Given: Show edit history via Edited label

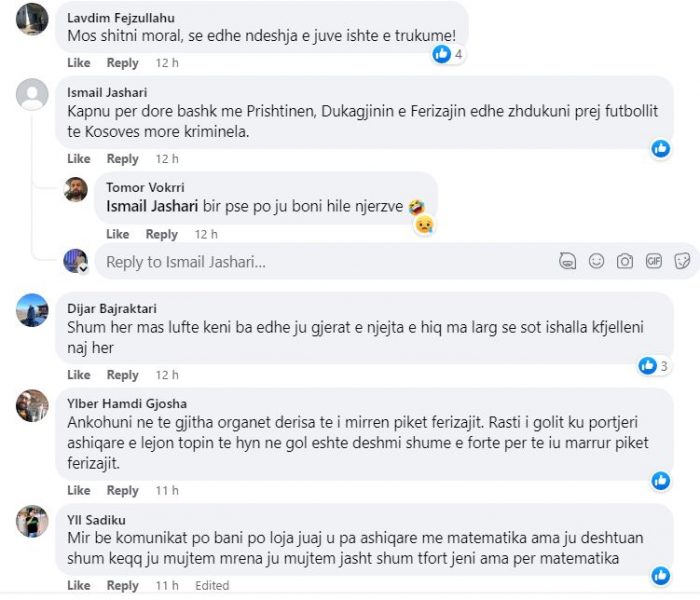Looking at the screenshot, I should [x=212, y=586].
